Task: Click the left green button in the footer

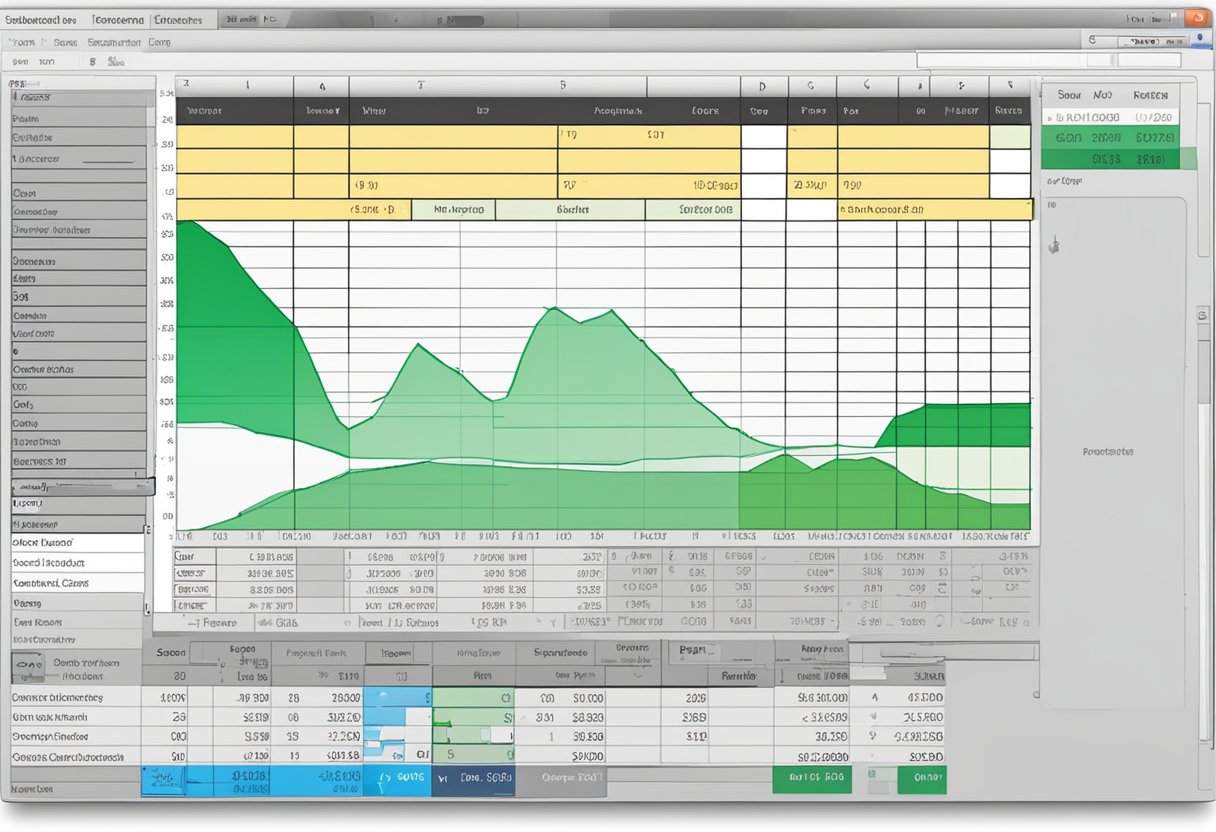Action: click(x=811, y=776)
